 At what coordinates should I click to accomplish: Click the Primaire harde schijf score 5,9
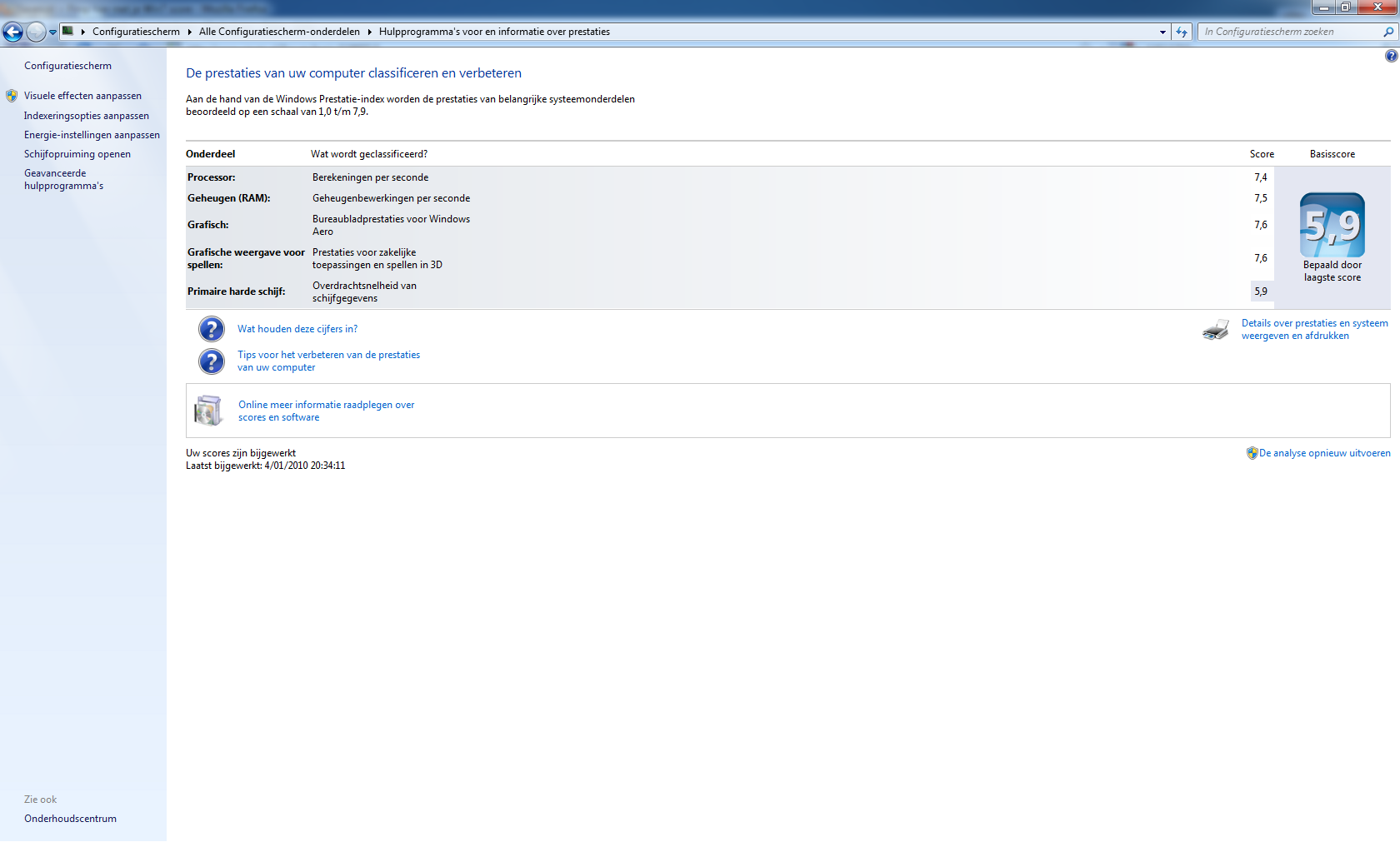[x=1261, y=291]
